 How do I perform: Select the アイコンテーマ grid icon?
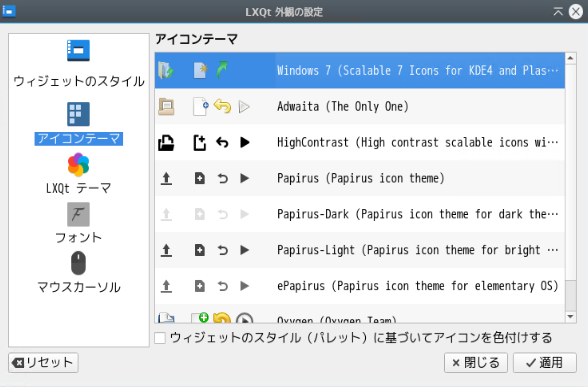point(78,114)
